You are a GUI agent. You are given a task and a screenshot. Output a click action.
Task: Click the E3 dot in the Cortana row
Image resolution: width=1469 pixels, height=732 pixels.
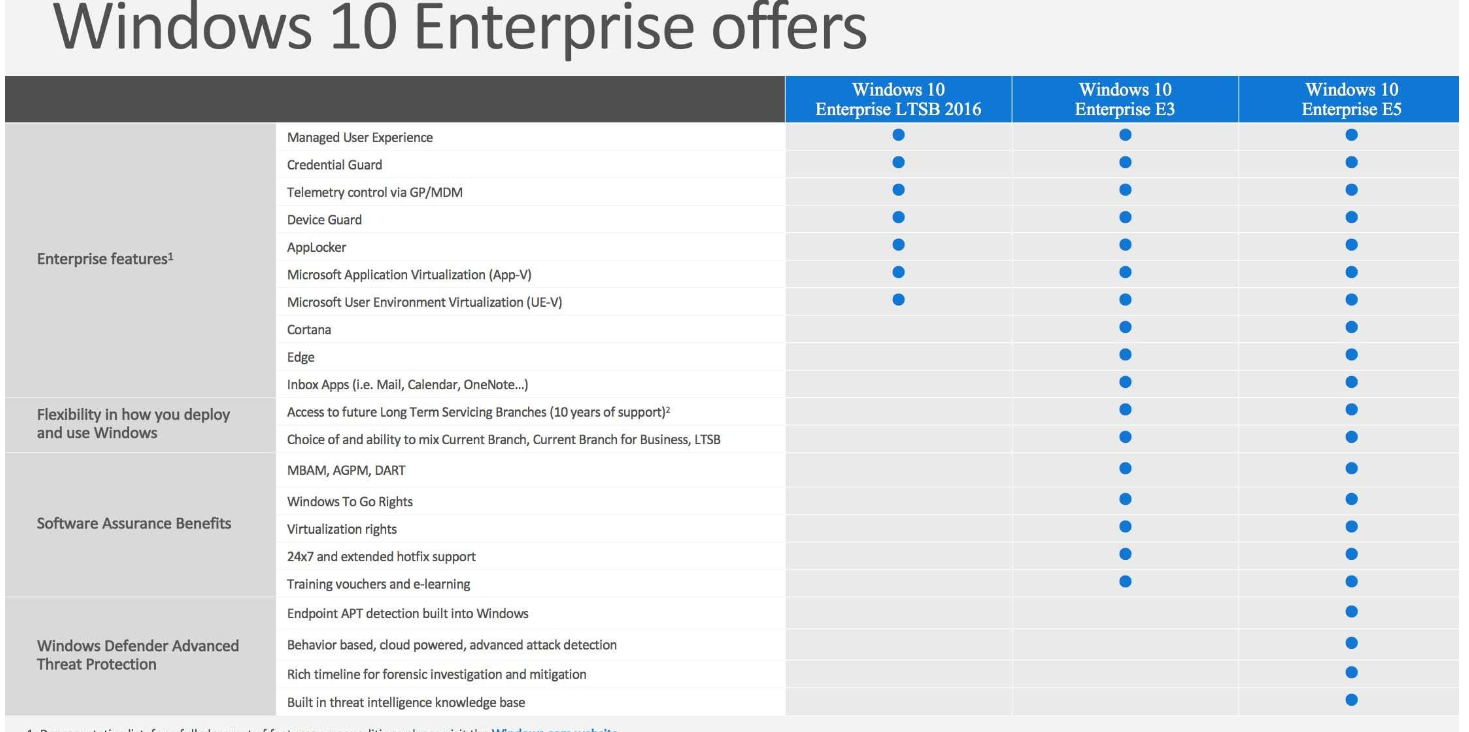coord(1125,326)
